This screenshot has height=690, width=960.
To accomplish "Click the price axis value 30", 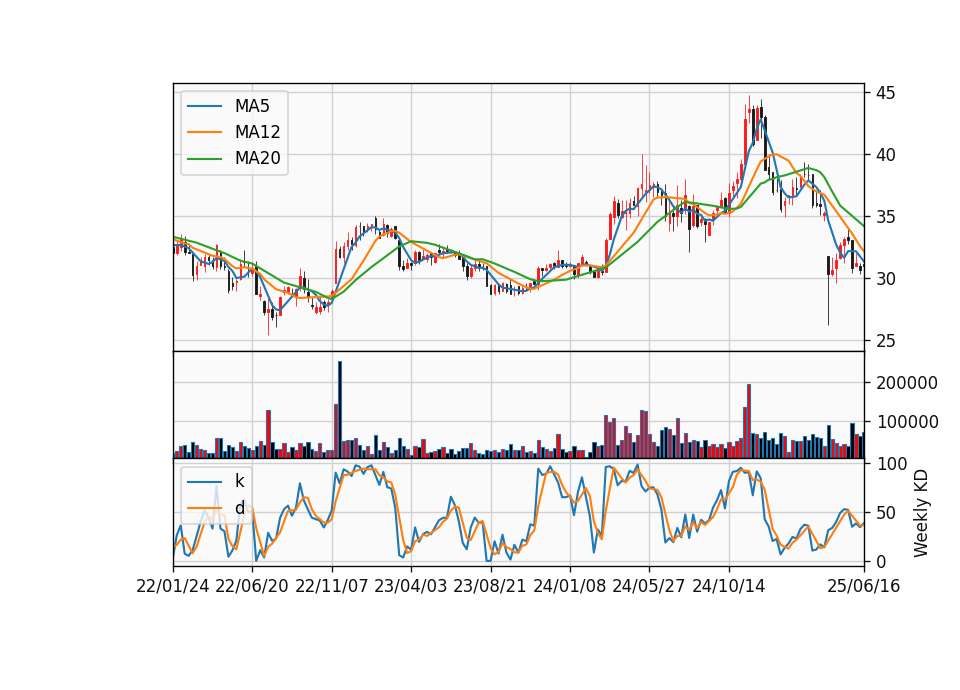I will coord(885,279).
